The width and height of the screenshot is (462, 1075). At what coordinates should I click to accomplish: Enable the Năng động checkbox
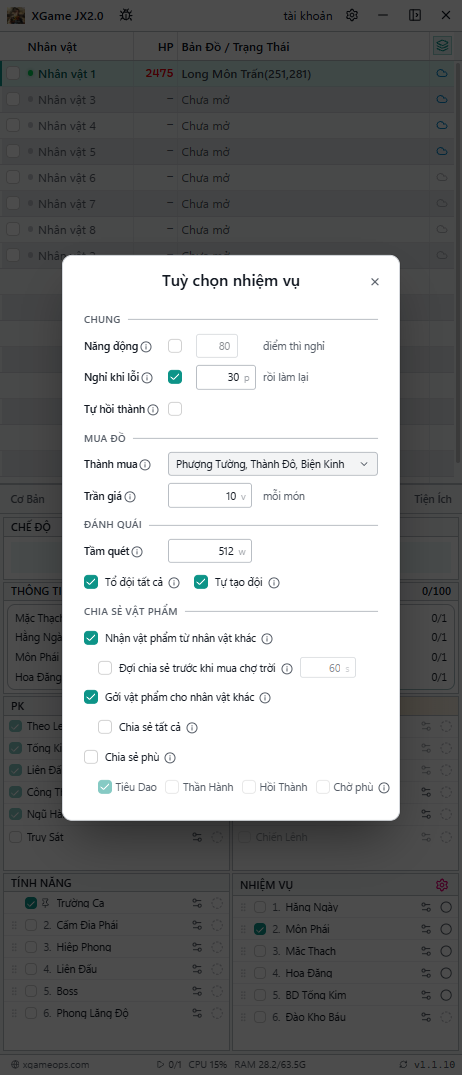coord(175,346)
